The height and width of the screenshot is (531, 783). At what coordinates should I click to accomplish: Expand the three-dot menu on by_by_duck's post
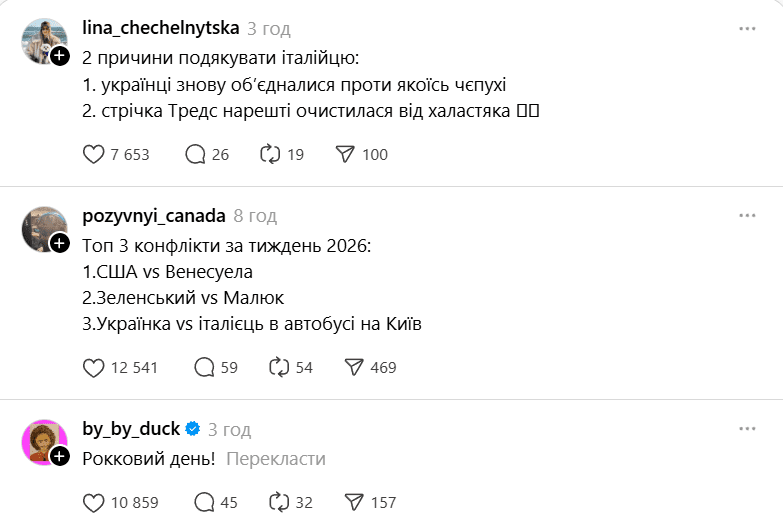[x=747, y=429]
